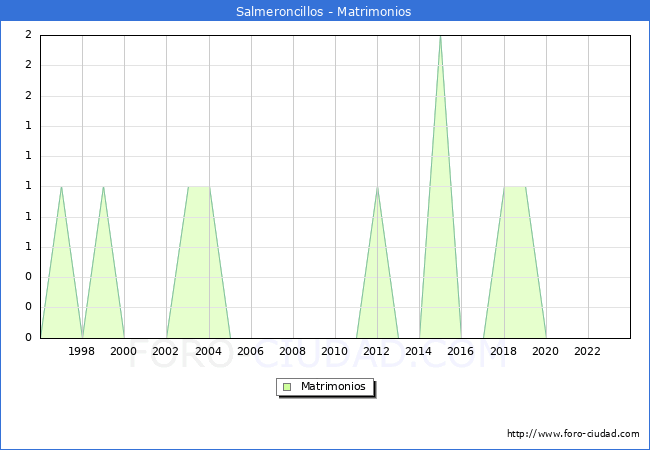The height and width of the screenshot is (450, 650).
Task: Select the 2002 x-axis label
Action: pyautogui.click(x=166, y=351)
